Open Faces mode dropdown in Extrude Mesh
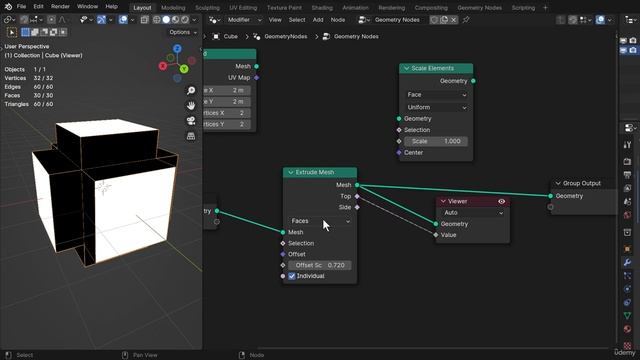 320,221
